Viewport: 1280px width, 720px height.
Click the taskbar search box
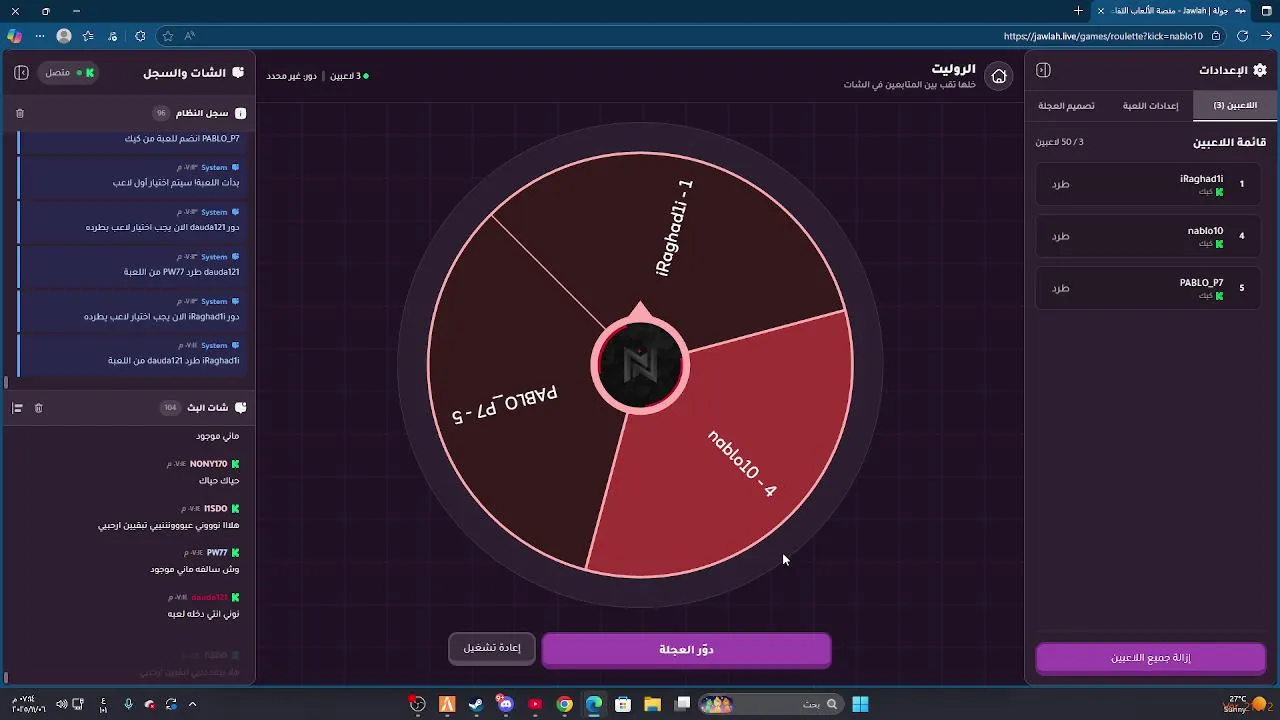[770, 705]
